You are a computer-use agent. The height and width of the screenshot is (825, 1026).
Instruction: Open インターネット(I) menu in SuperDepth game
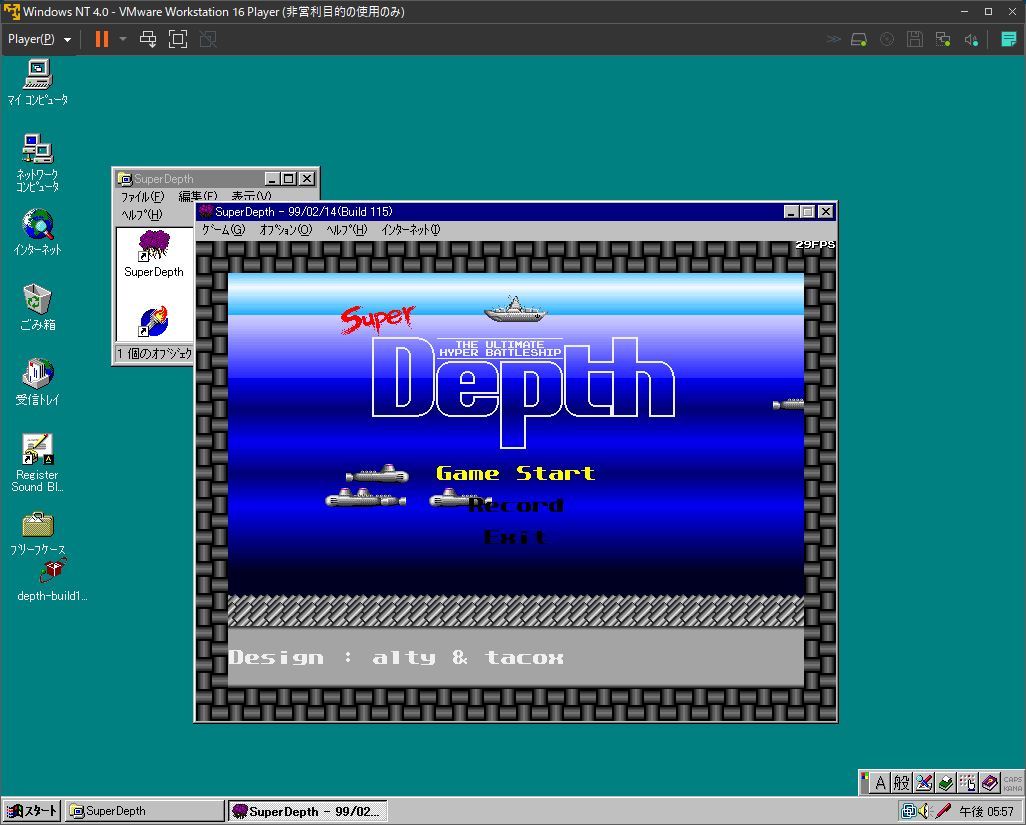click(410, 230)
